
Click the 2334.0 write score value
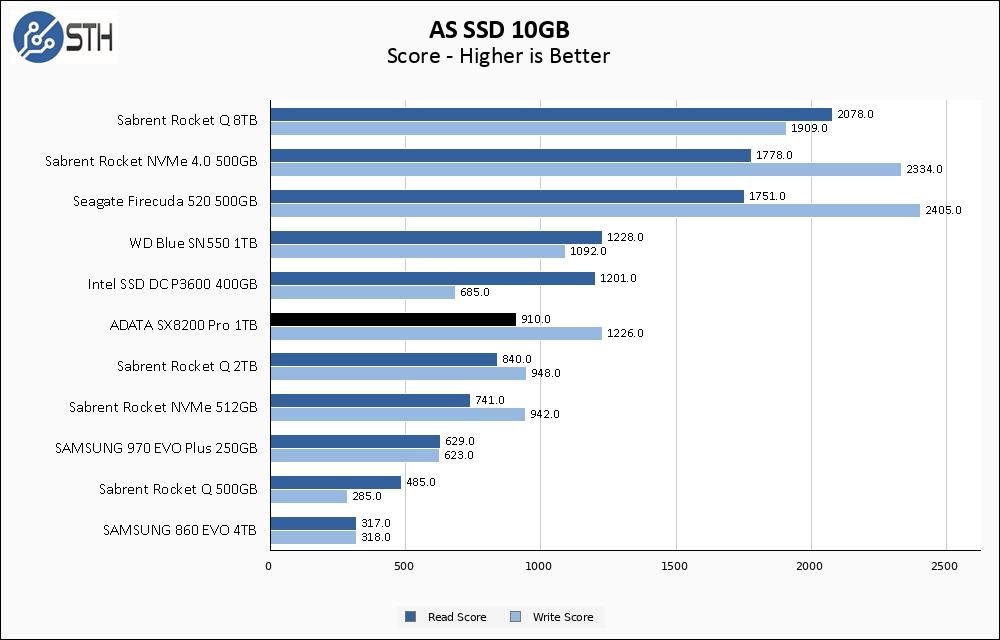pyautogui.click(x=924, y=169)
